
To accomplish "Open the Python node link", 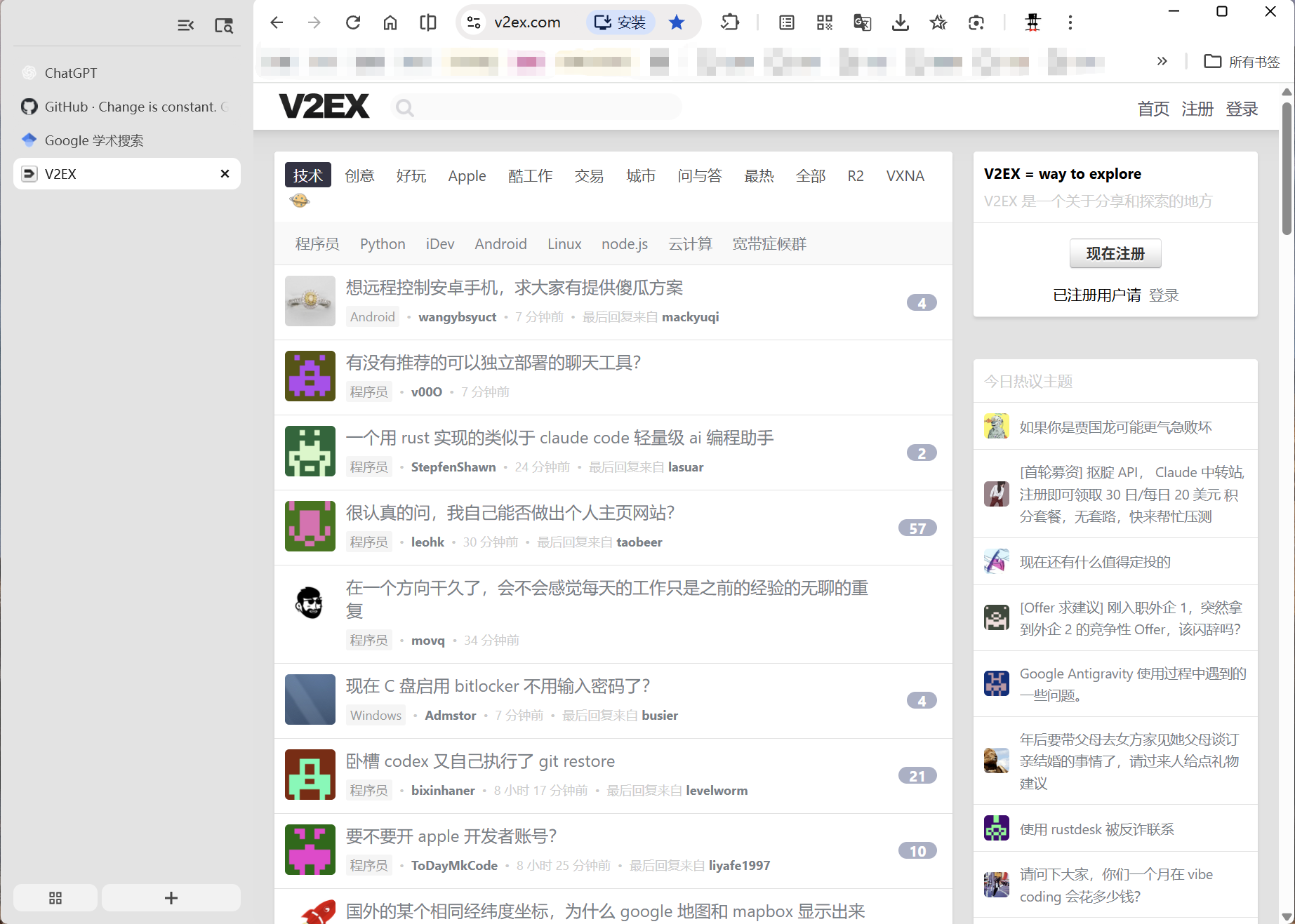I will [x=383, y=243].
